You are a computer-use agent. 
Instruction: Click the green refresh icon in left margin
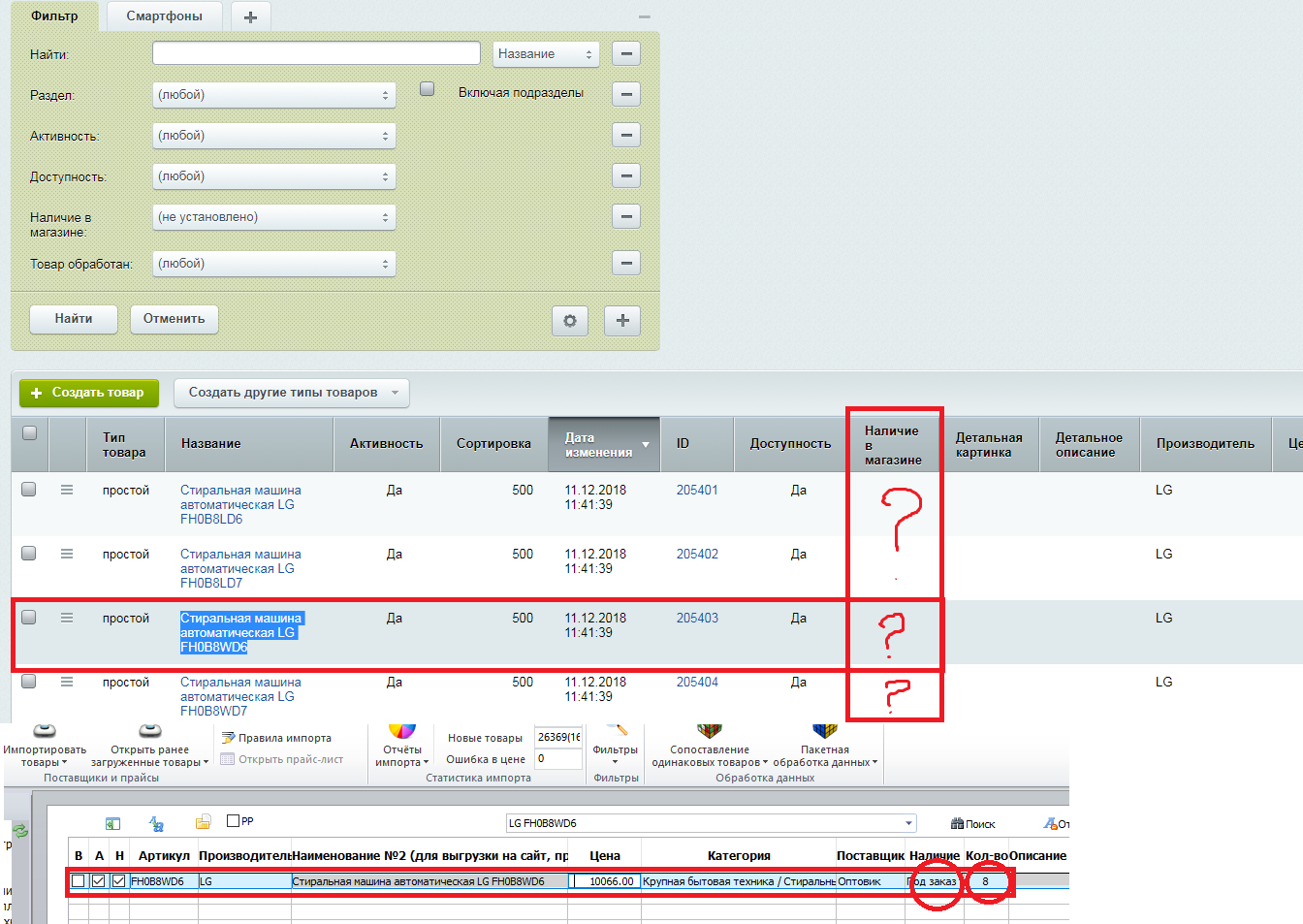(20, 831)
